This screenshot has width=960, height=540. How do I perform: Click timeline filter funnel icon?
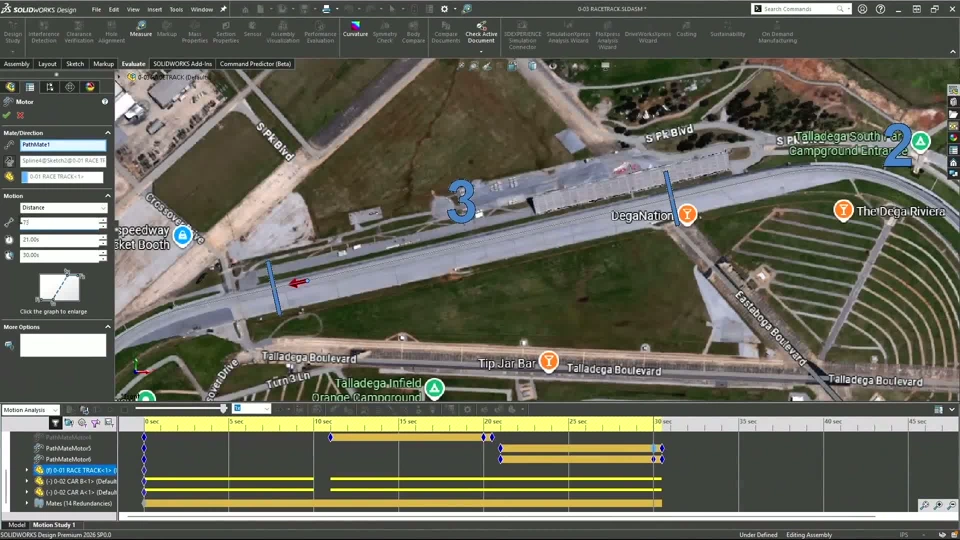click(55, 422)
